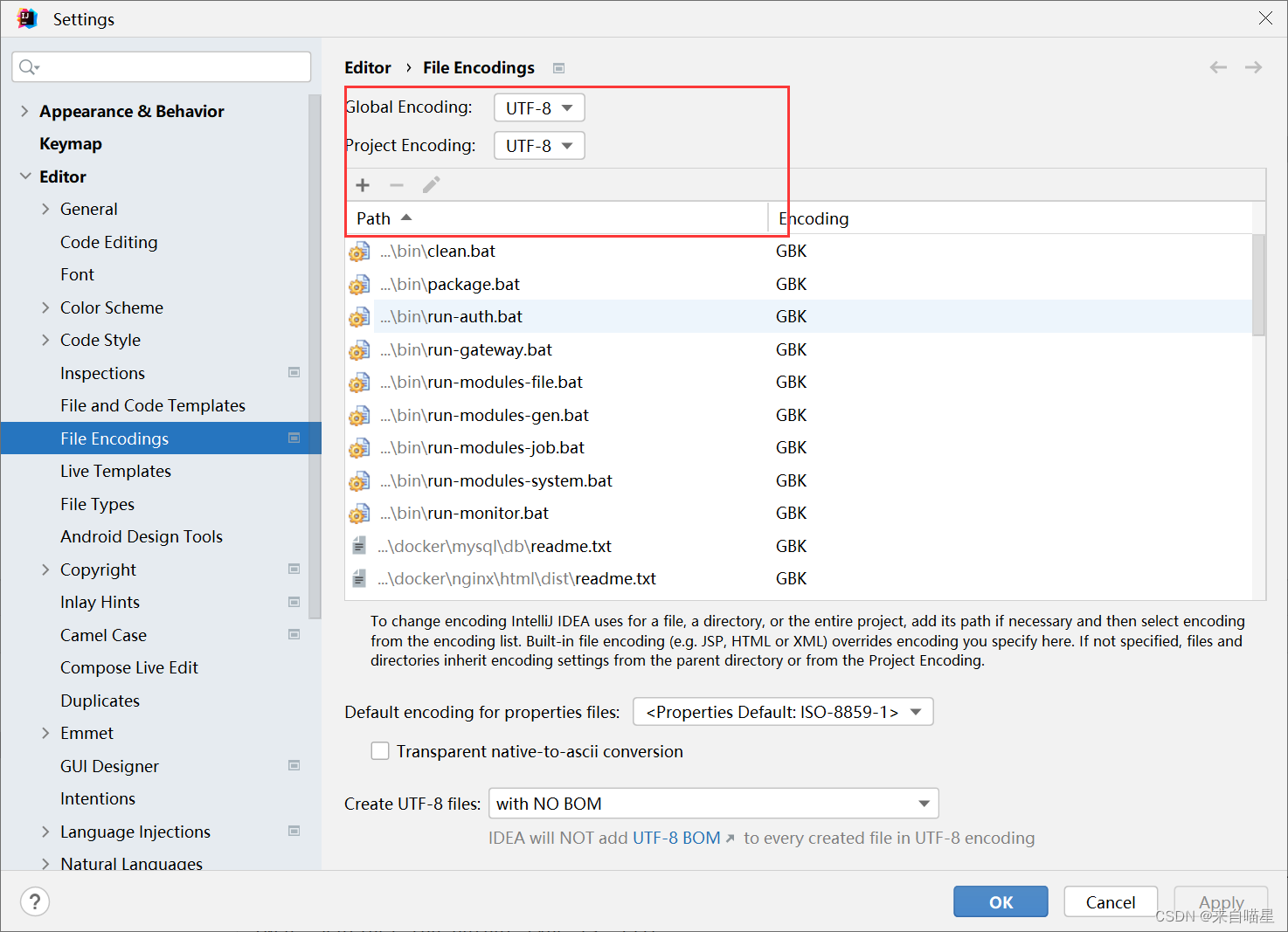
Task: Click Editor in the breadcrumb path
Action: point(368,67)
